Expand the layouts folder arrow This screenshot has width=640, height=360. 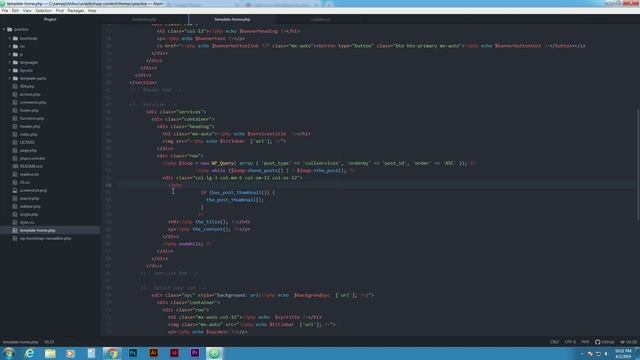point(10,70)
